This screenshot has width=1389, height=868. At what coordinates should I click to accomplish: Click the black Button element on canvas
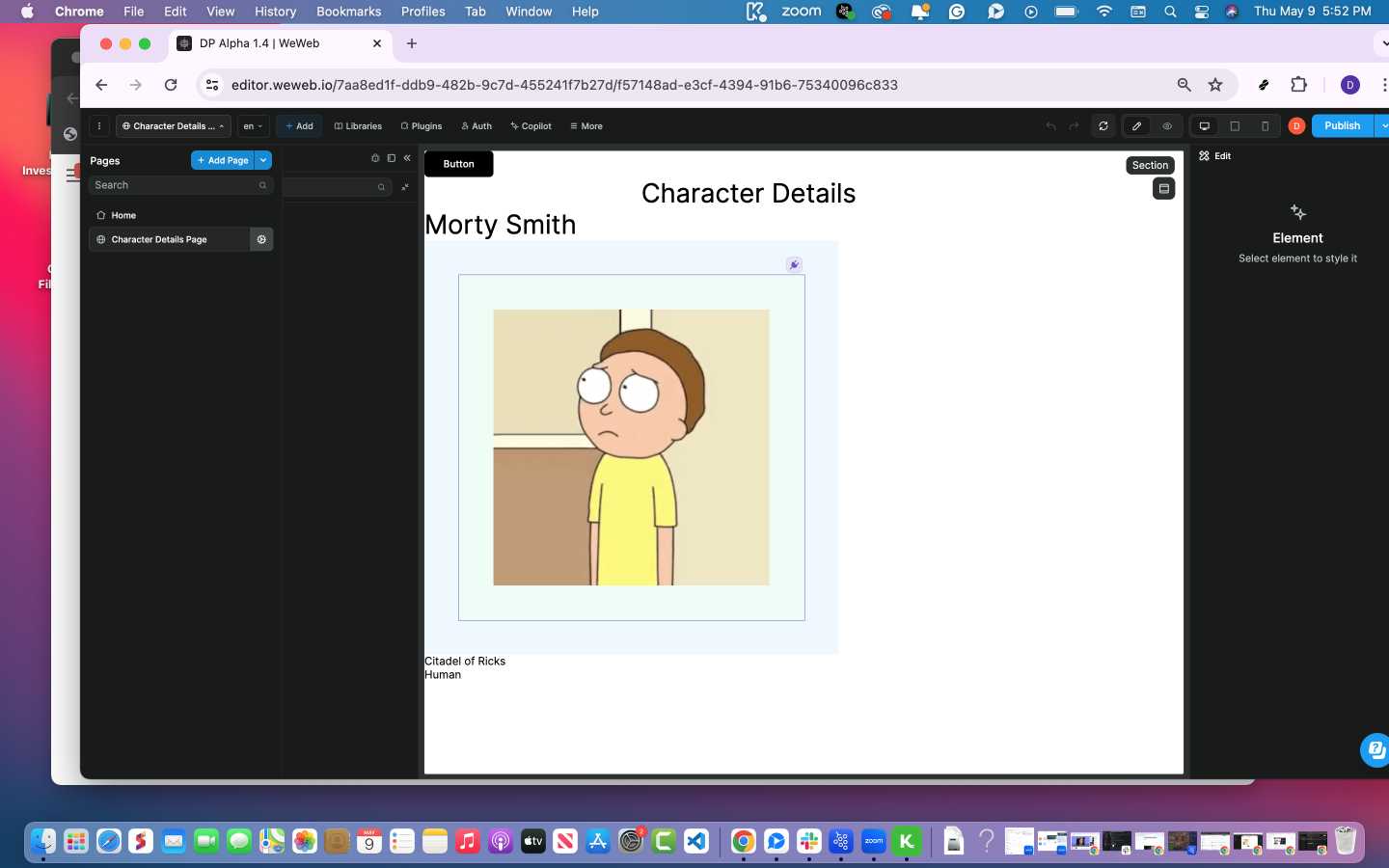click(x=458, y=164)
